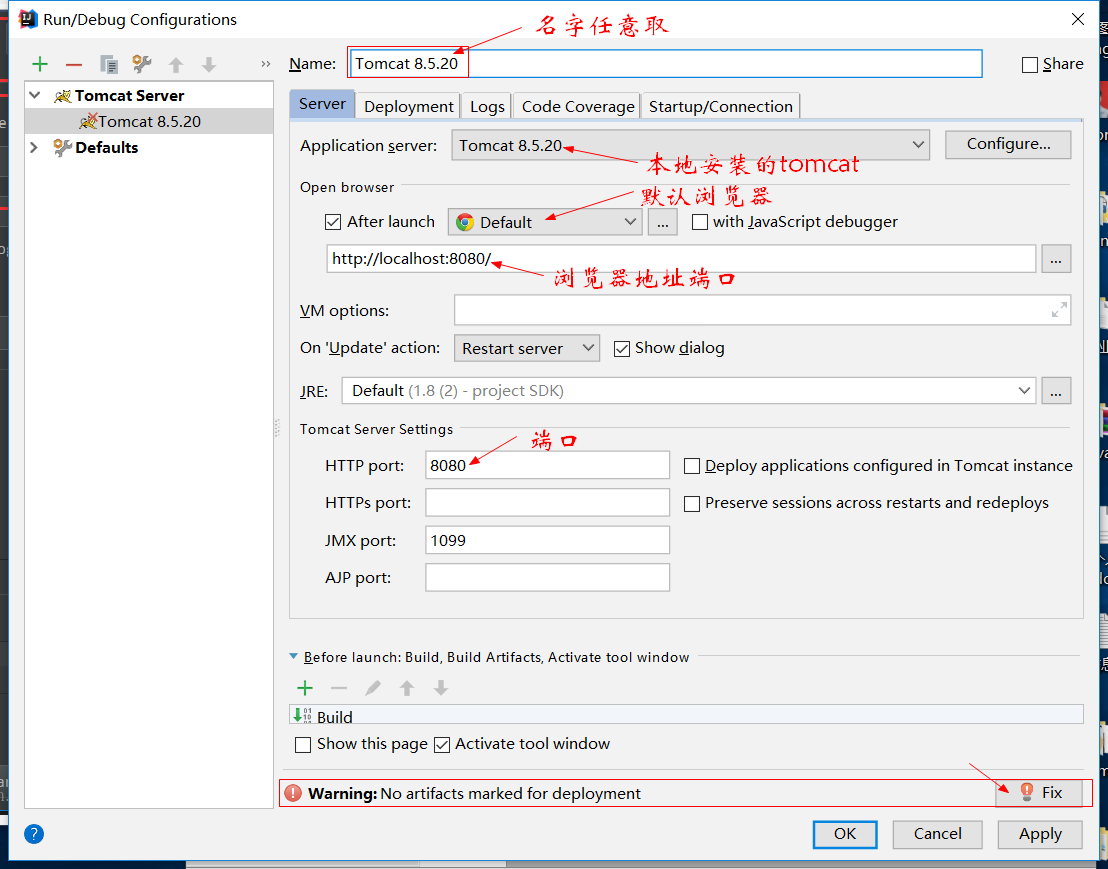1108x869 pixels.
Task: Edit before-launch task with pencil icon
Action: pos(373,688)
